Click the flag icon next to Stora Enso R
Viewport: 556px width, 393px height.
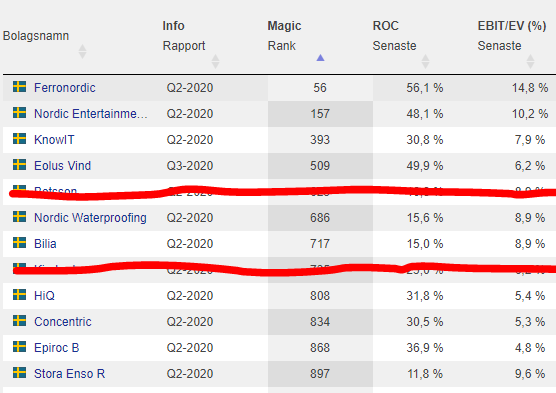point(20,372)
